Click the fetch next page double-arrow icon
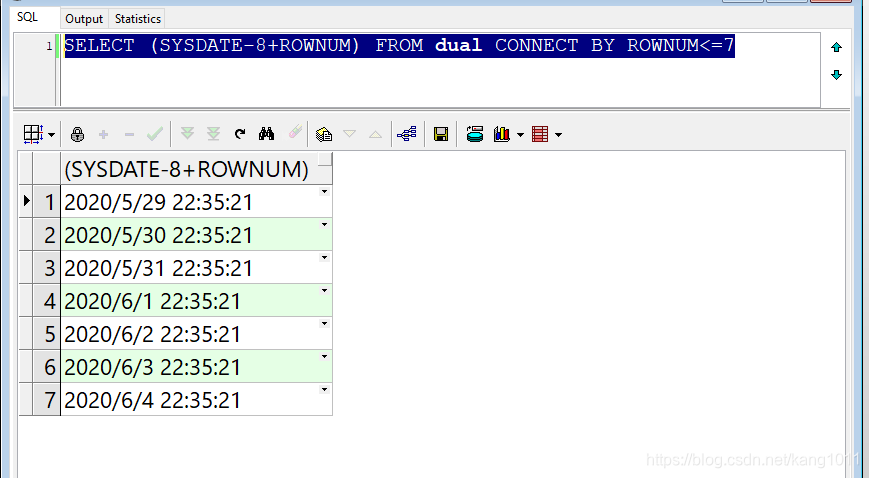The height and width of the screenshot is (478, 869). coord(187,133)
